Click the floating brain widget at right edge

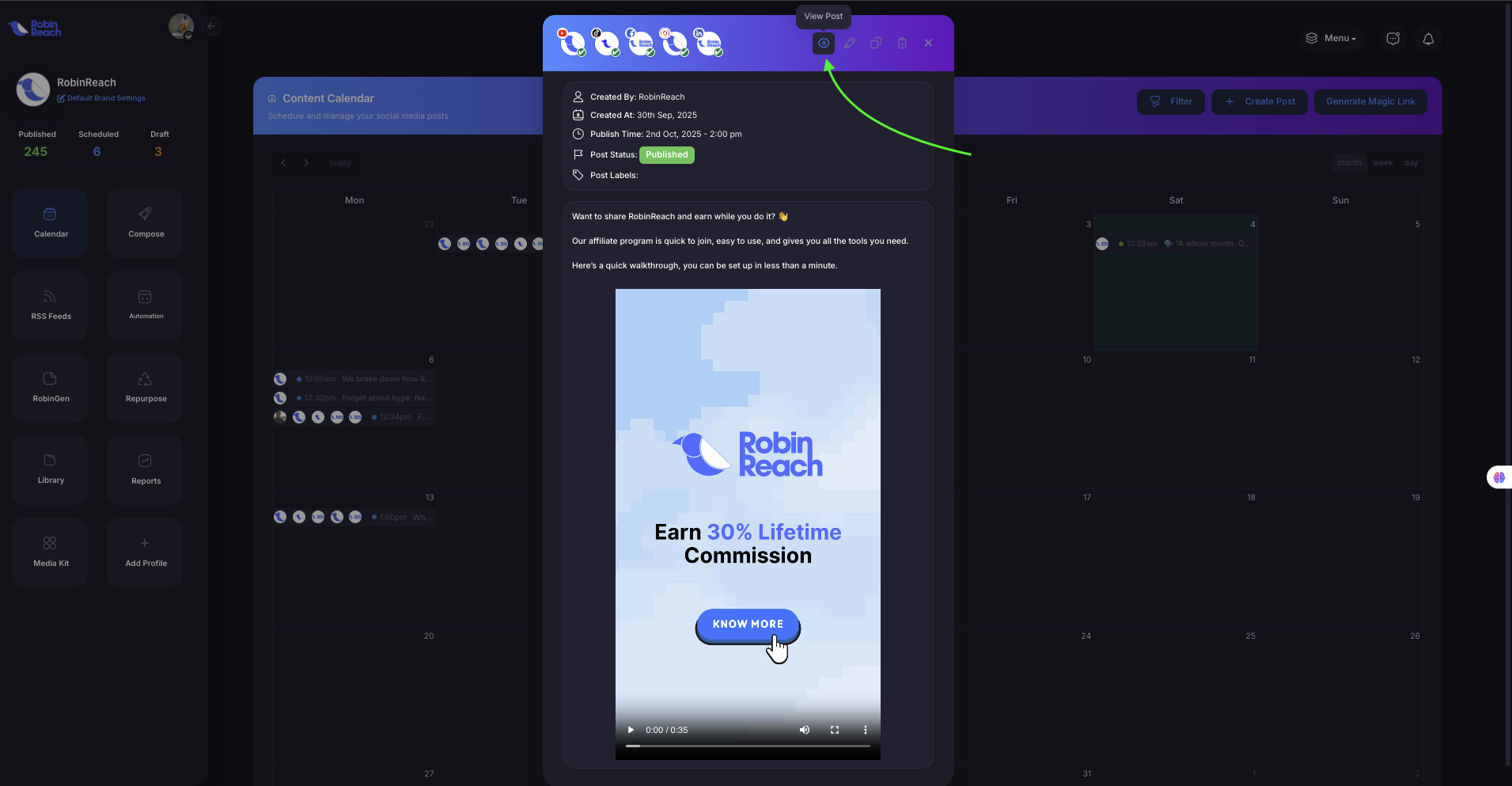pos(1499,477)
